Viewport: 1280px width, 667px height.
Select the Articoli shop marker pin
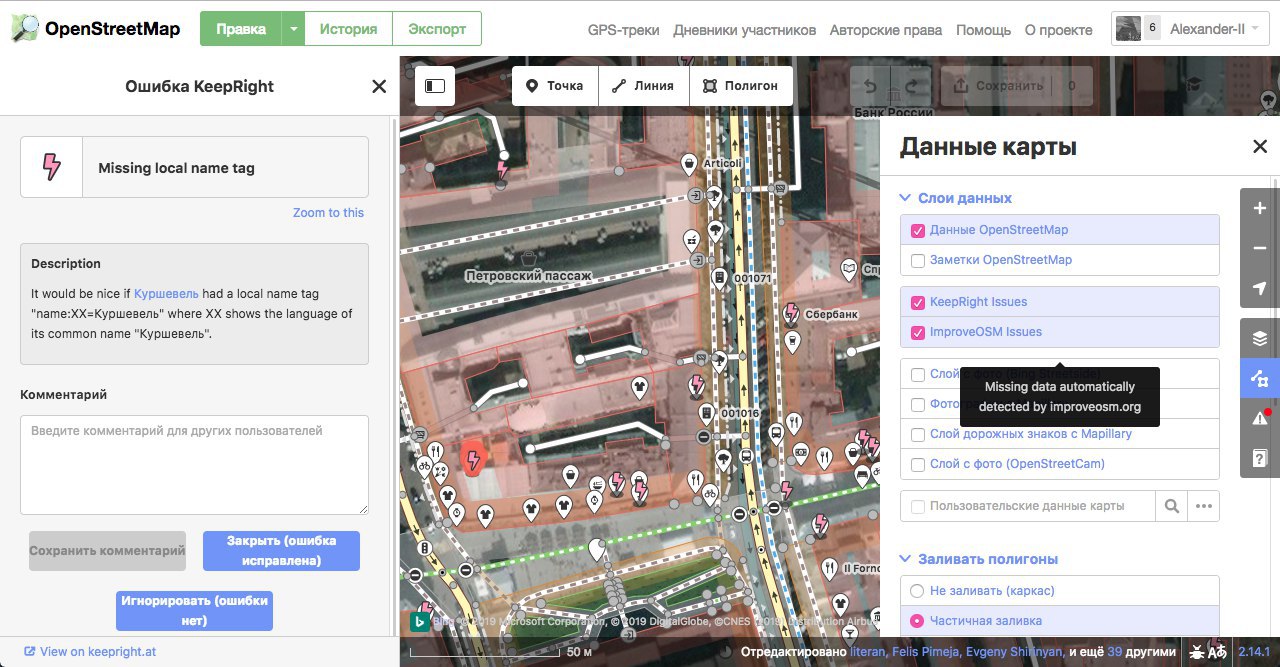click(x=689, y=163)
